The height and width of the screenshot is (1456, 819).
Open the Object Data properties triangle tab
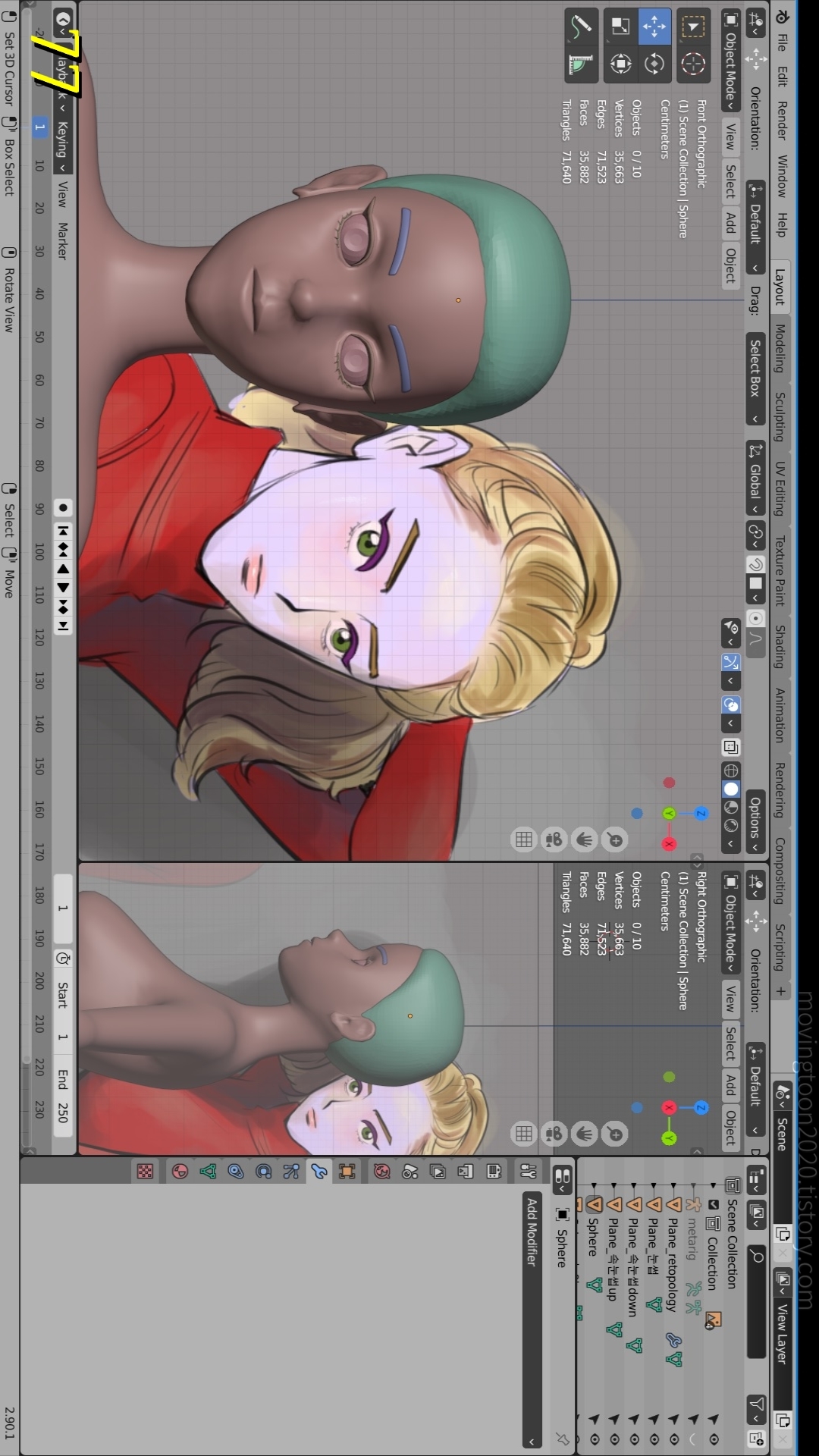[x=208, y=1172]
